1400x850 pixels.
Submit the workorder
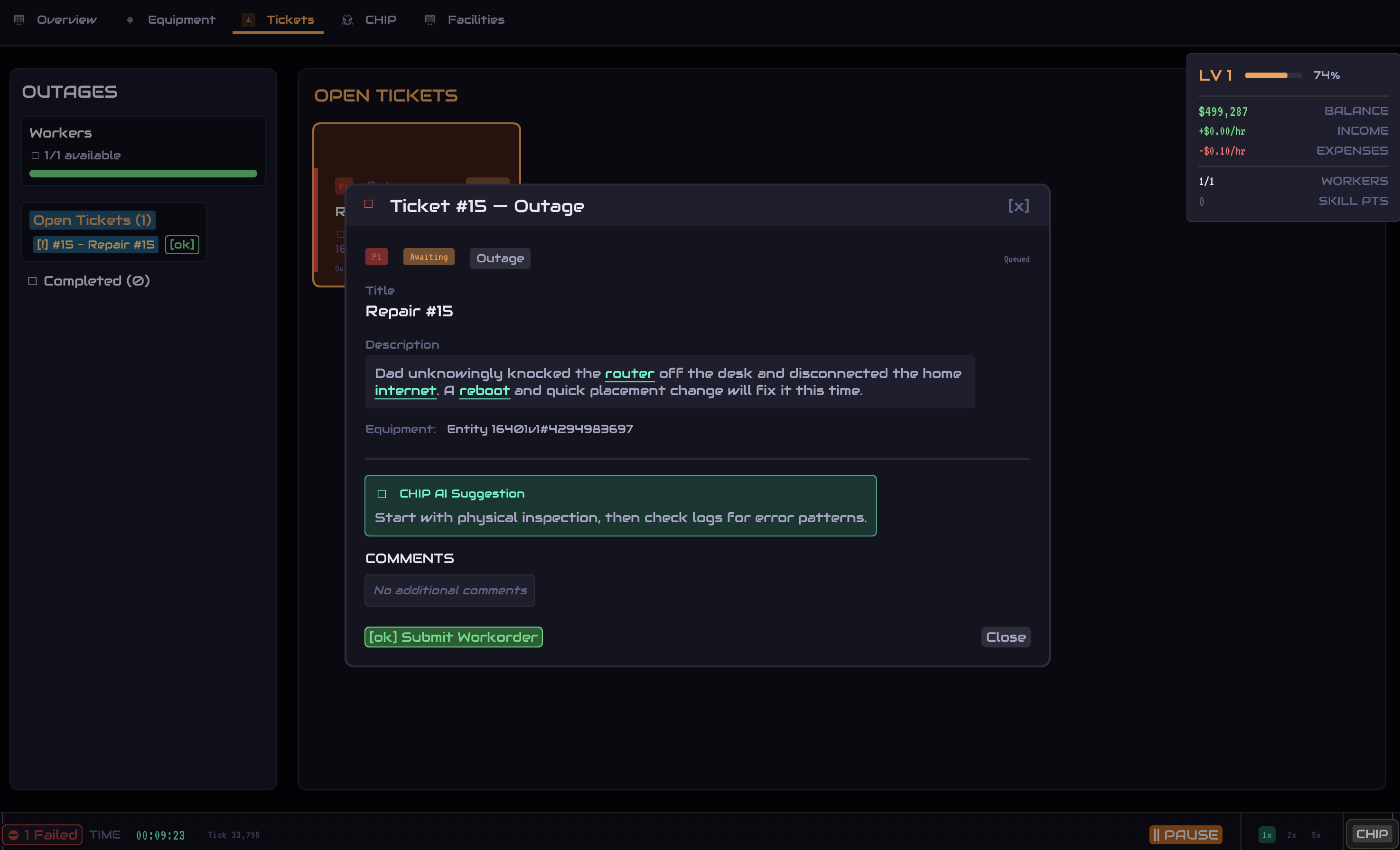(453, 637)
